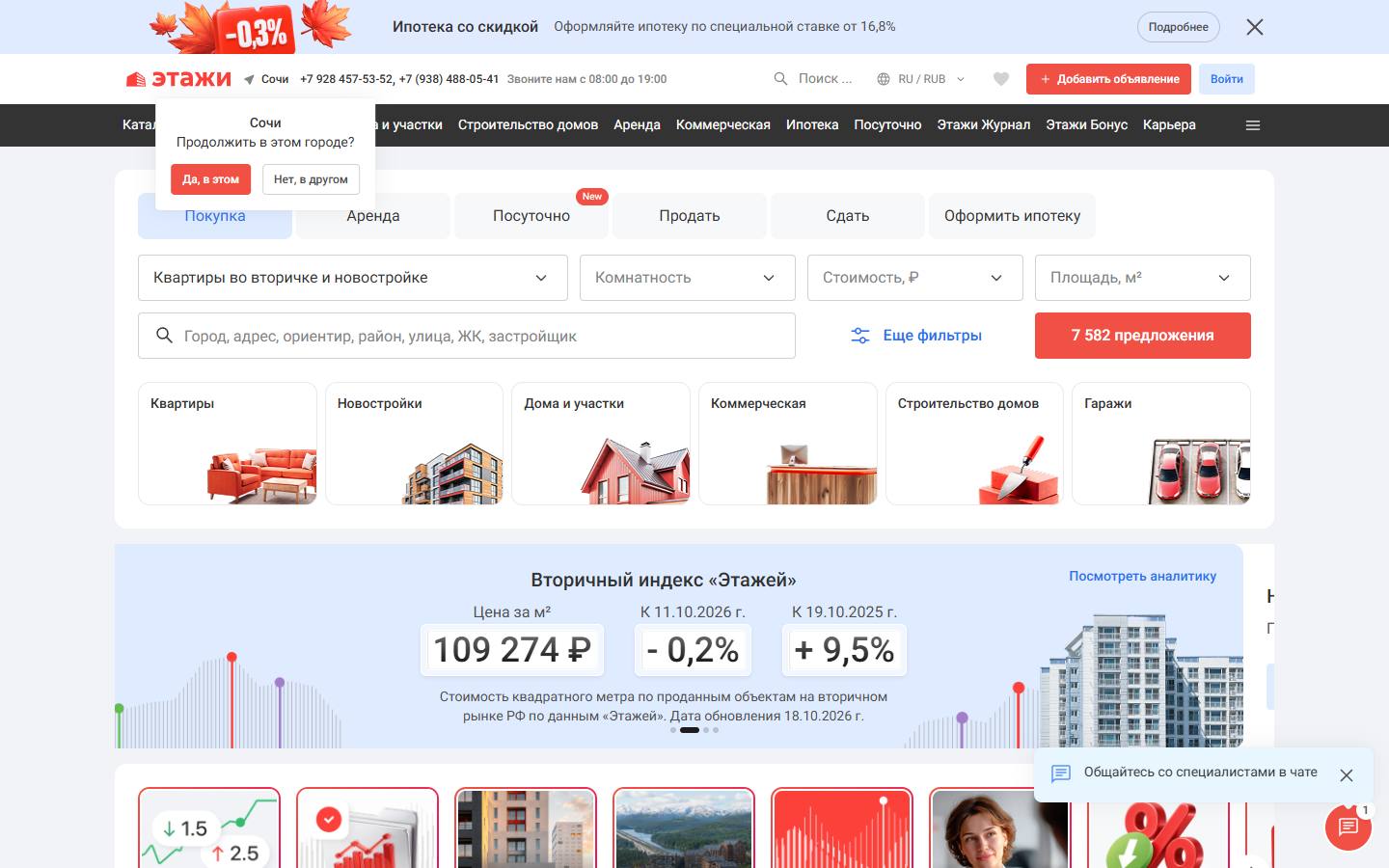Dismiss the chat specialists notification
Screen dimensions: 1389x868
pos(1347,775)
